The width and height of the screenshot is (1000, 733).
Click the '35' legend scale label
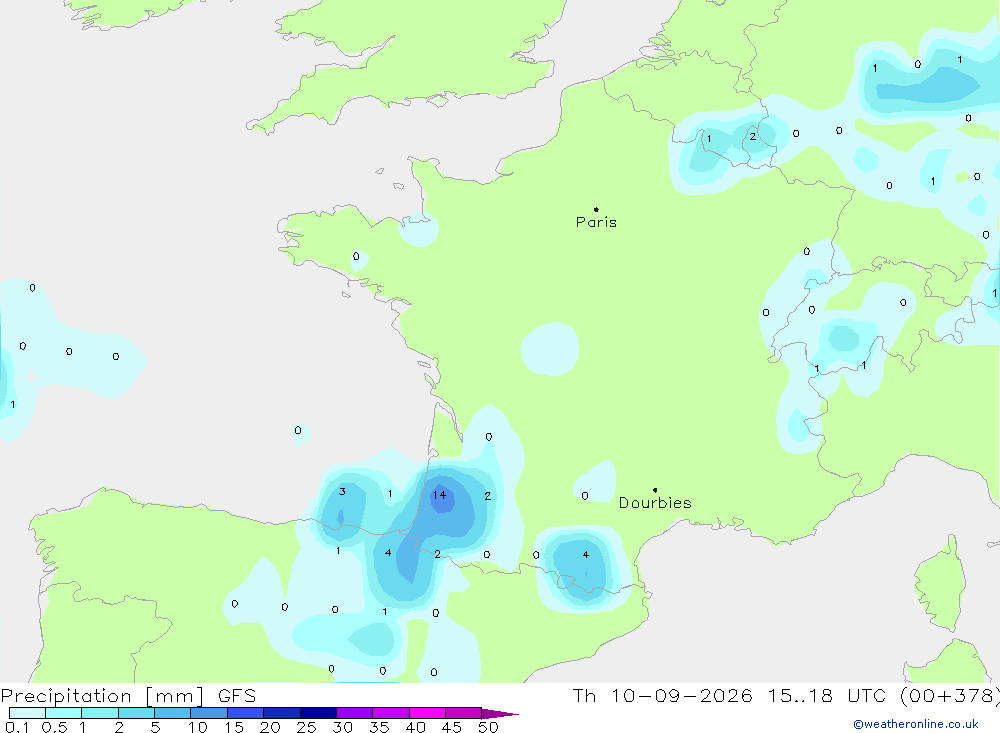[x=379, y=727]
